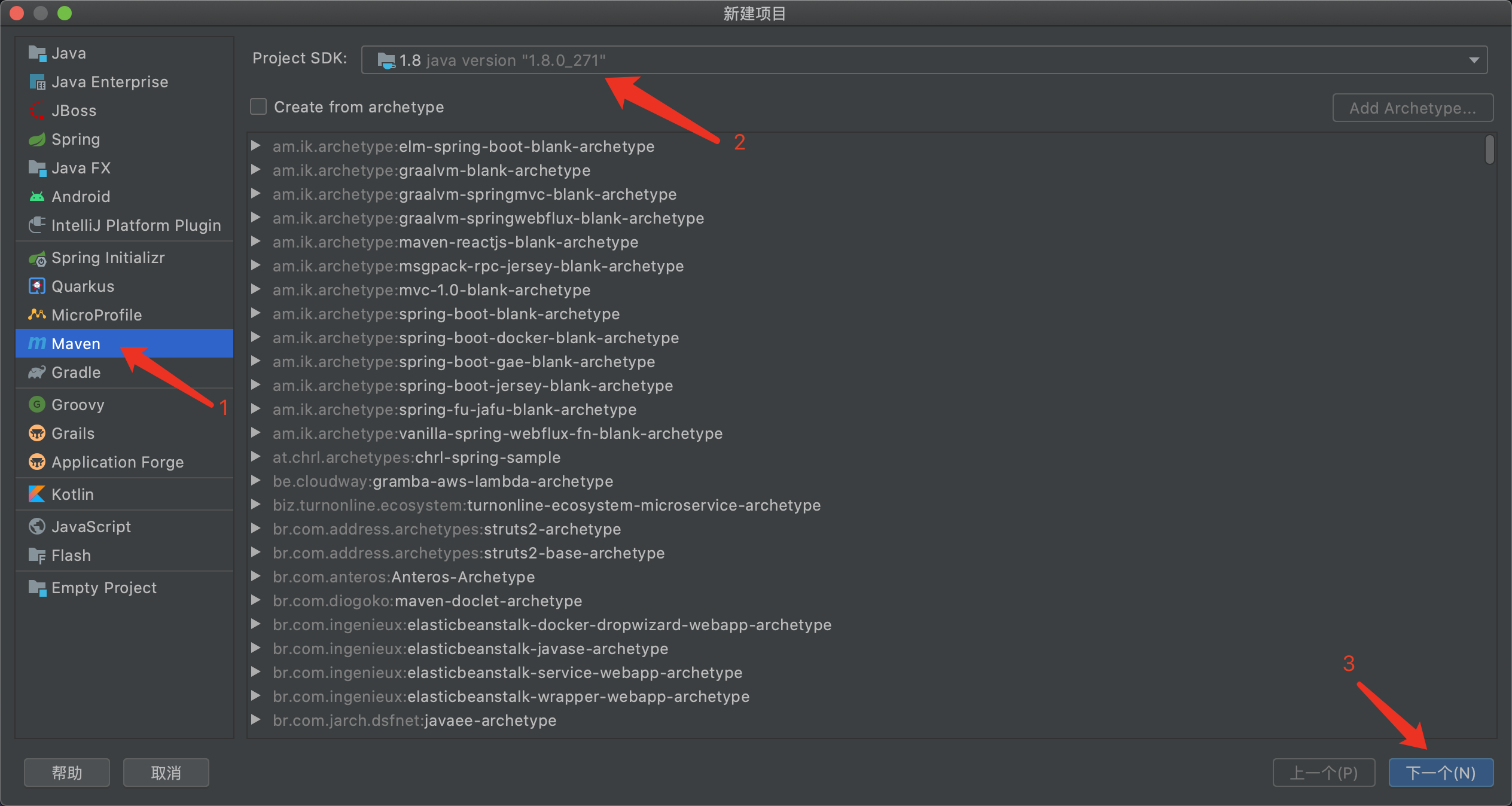The image size is (1512, 806).
Task: Select vanilla-spring-webflux-fn-blank-archetype row
Action: (871, 433)
